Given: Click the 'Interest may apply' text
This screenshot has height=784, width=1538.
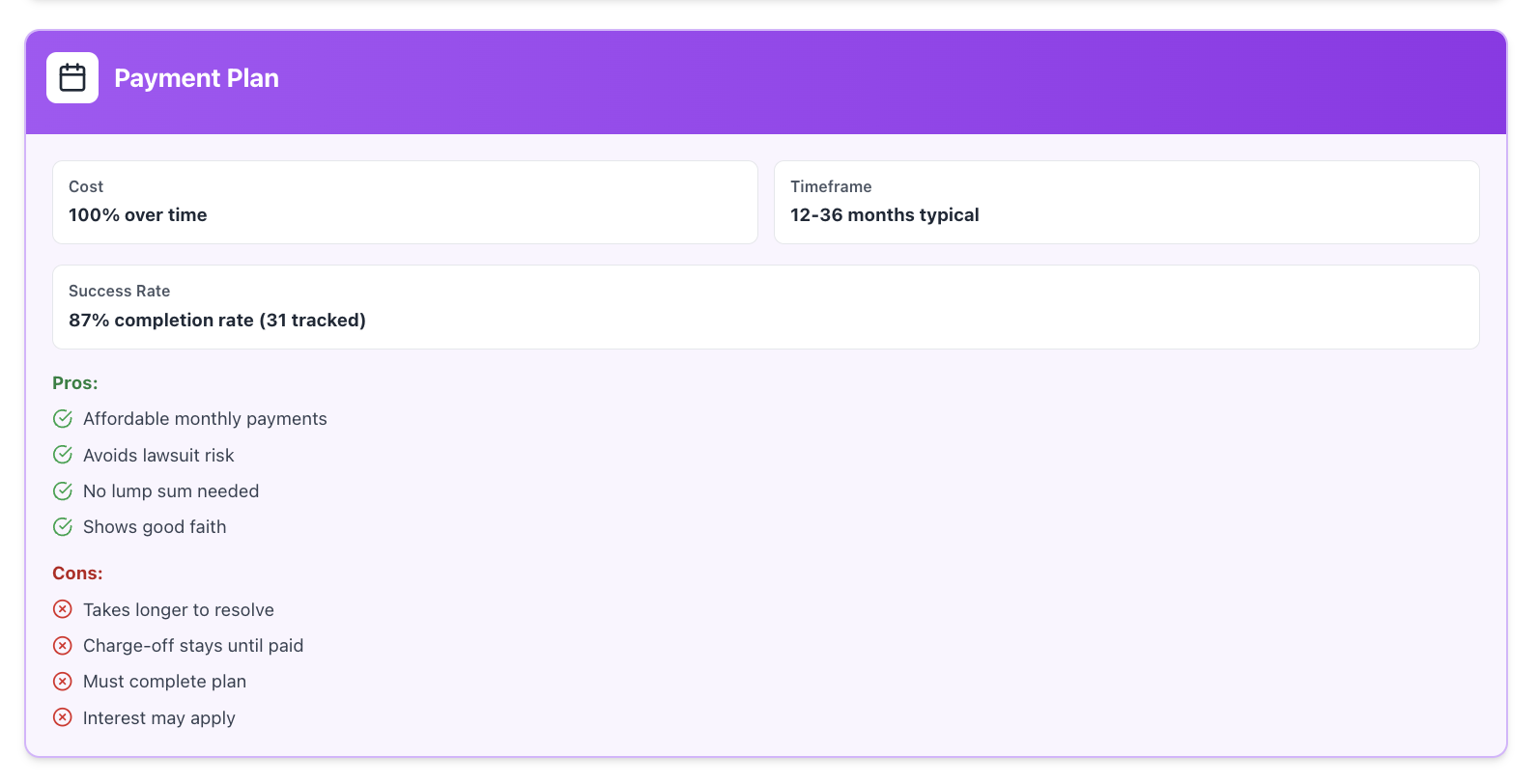Looking at the screenshot, I should [x=159, y=718].
